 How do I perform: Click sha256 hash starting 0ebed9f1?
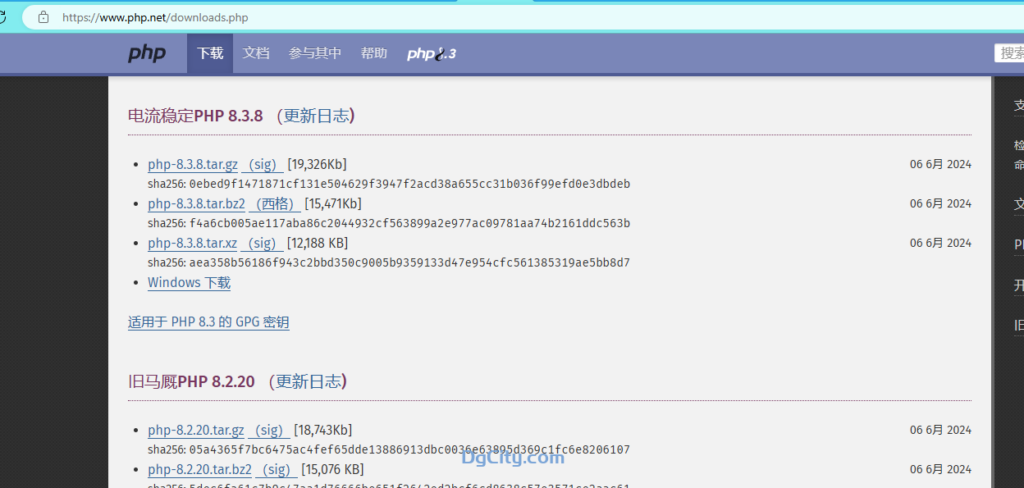(409, 184)
